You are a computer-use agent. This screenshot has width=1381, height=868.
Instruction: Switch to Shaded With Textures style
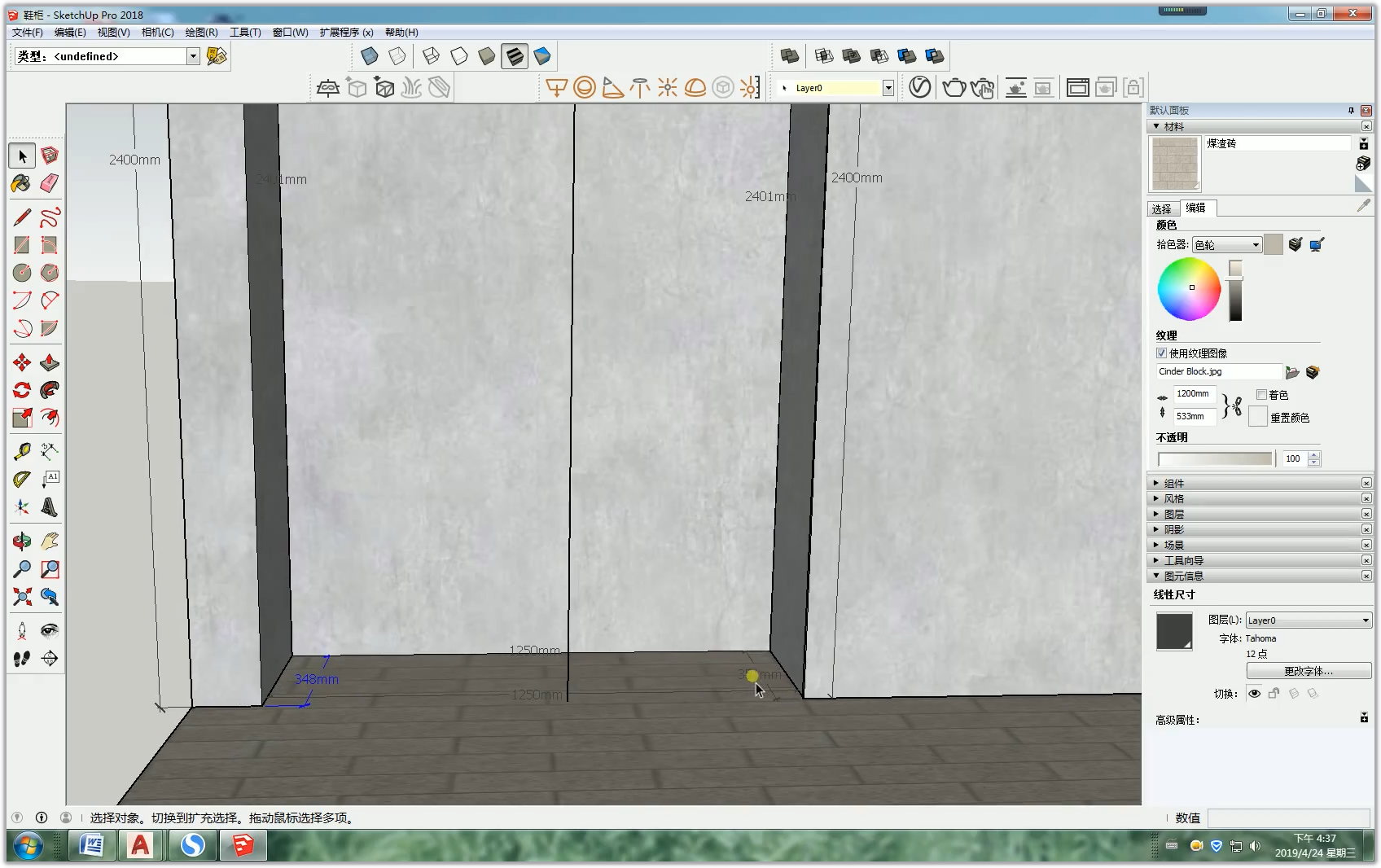515,55
